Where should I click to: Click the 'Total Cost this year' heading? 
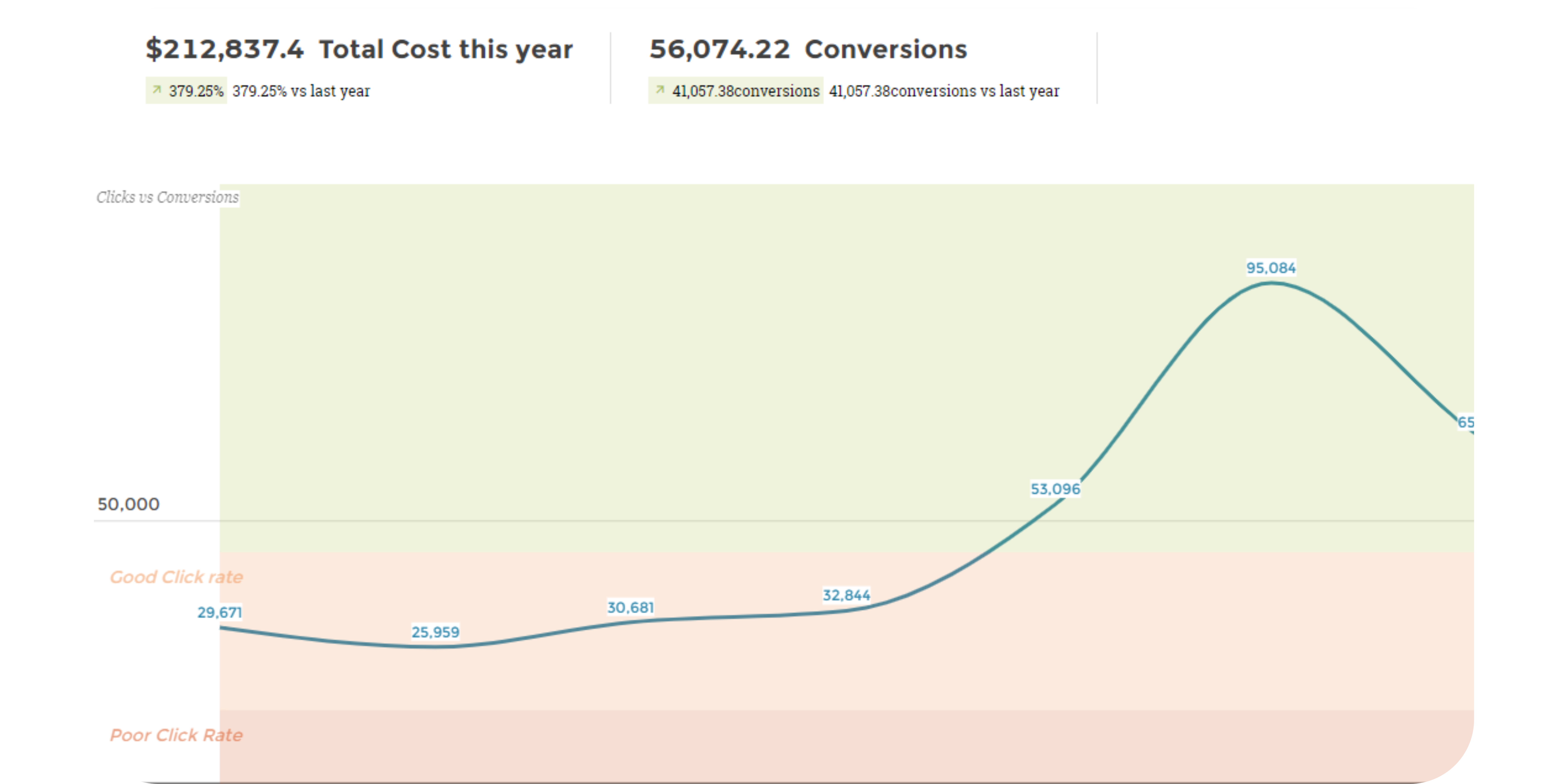click(446, 49)
